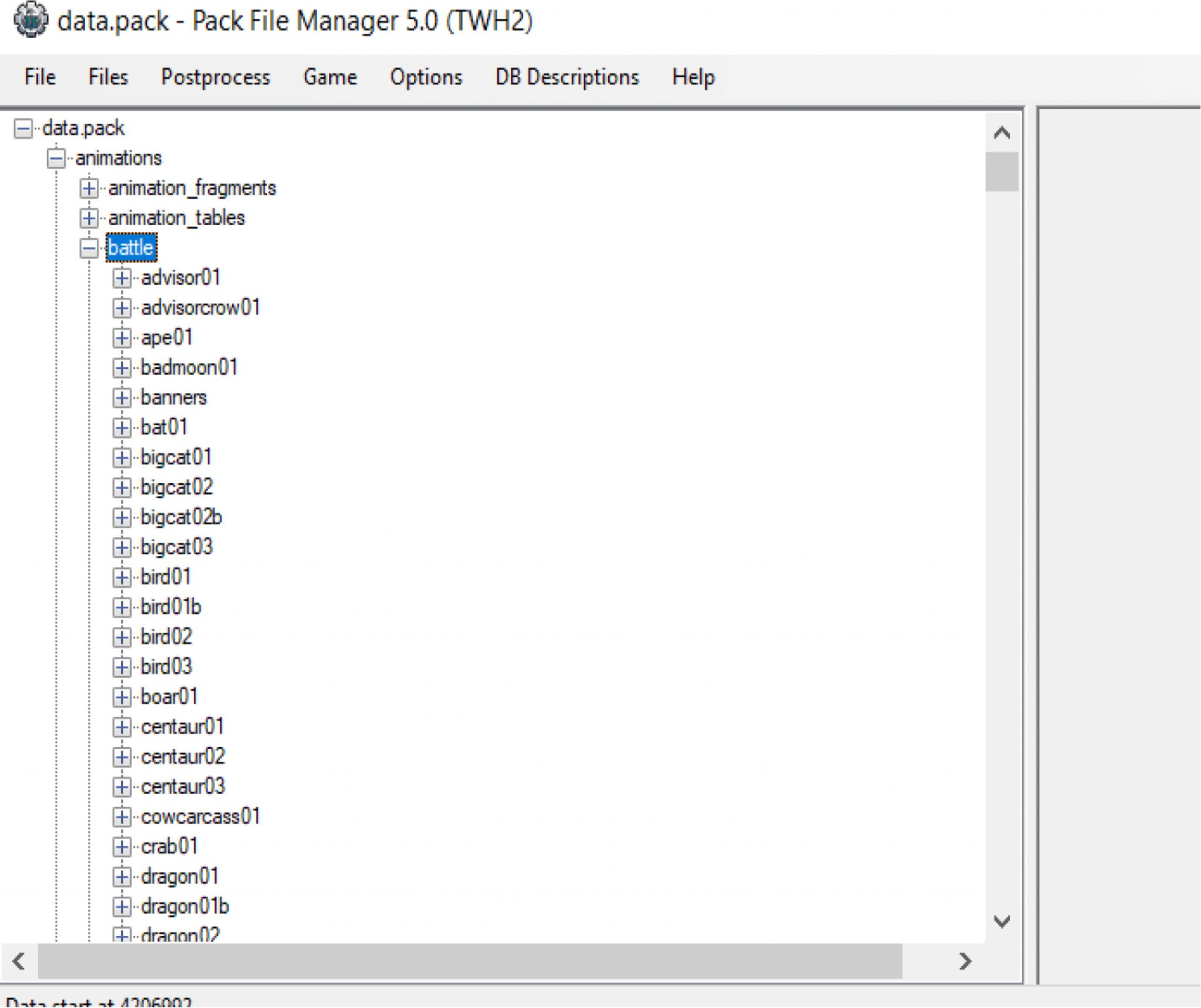Open the Files menu

click(x=108, y=77)
